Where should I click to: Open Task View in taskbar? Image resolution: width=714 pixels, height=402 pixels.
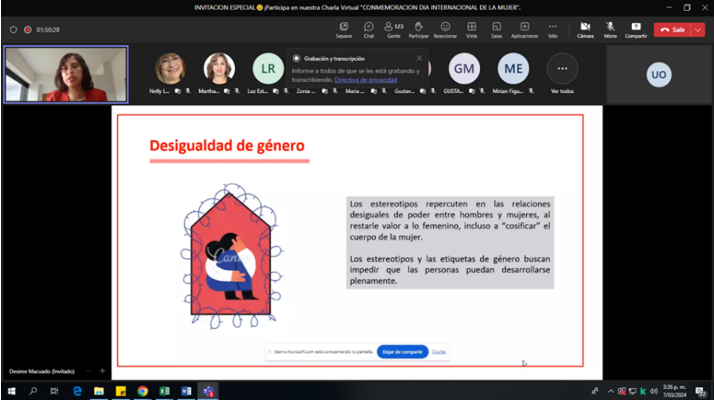tap(54, 391)
